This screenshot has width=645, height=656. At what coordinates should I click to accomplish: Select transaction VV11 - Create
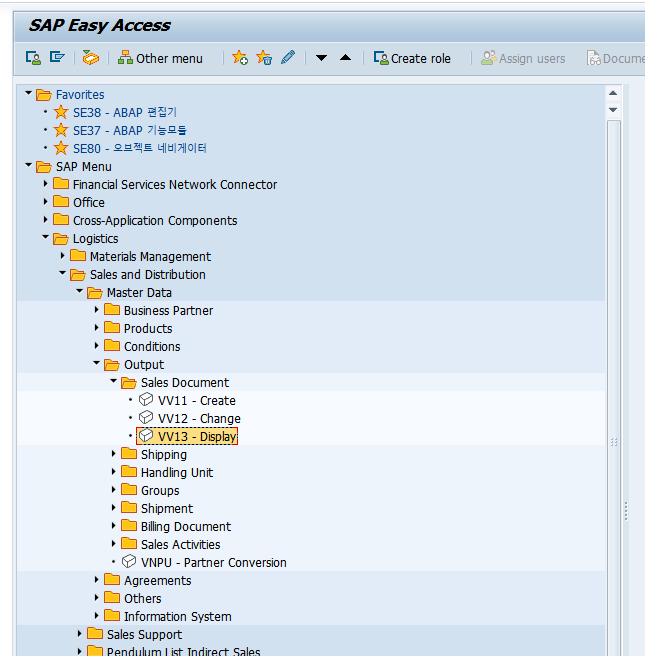(x=197, y=400)
